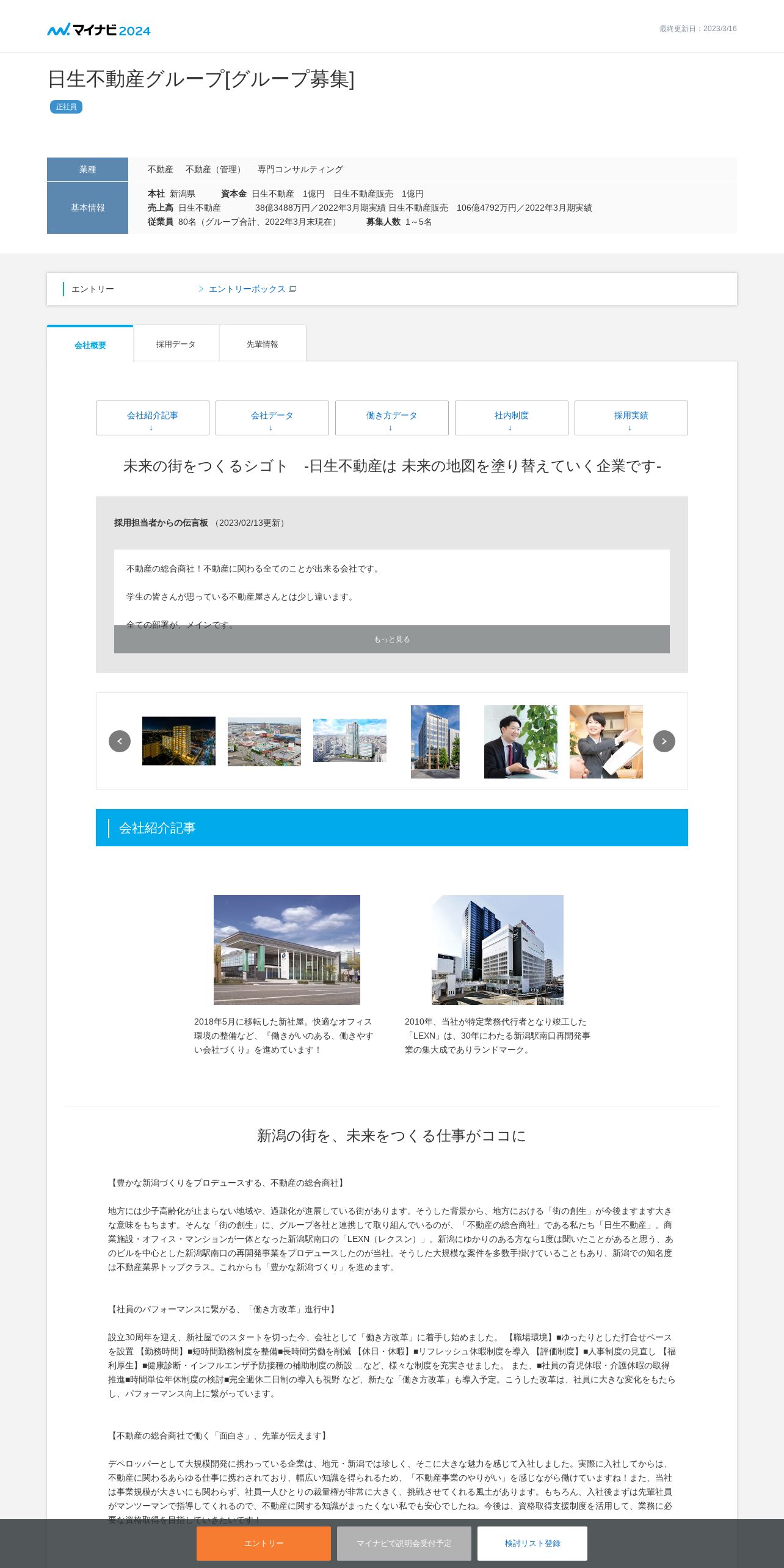Jump to 会社紹介記事 section button
The image size is (784, 1568).
point(153,418)
